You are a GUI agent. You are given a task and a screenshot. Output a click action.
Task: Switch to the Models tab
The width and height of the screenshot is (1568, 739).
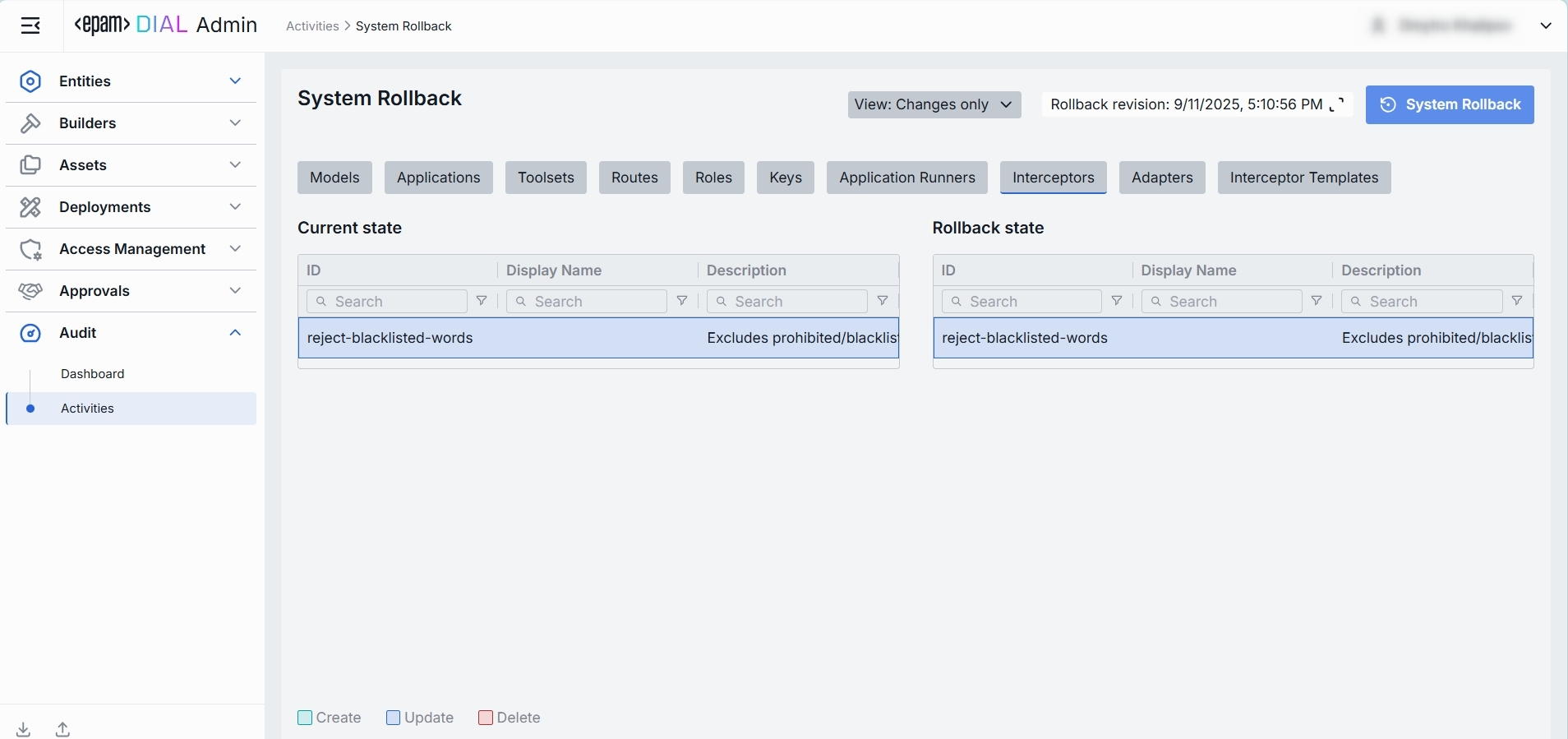334,178
